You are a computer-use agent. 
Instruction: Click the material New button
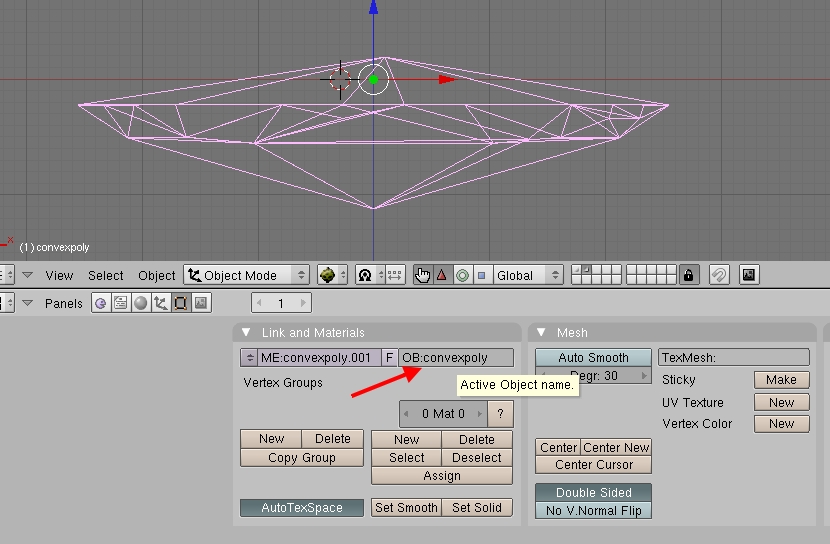(x=407, y=440)
